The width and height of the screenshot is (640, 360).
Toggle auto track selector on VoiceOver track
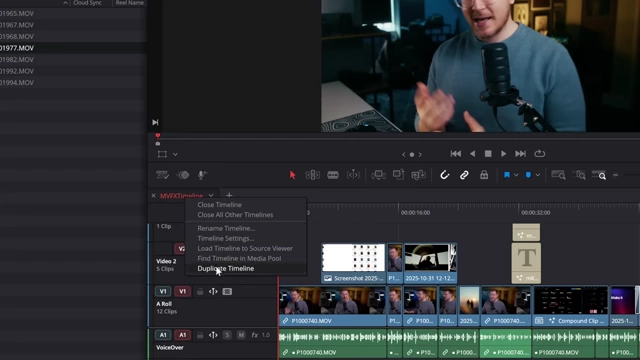[x=213, y=335]
